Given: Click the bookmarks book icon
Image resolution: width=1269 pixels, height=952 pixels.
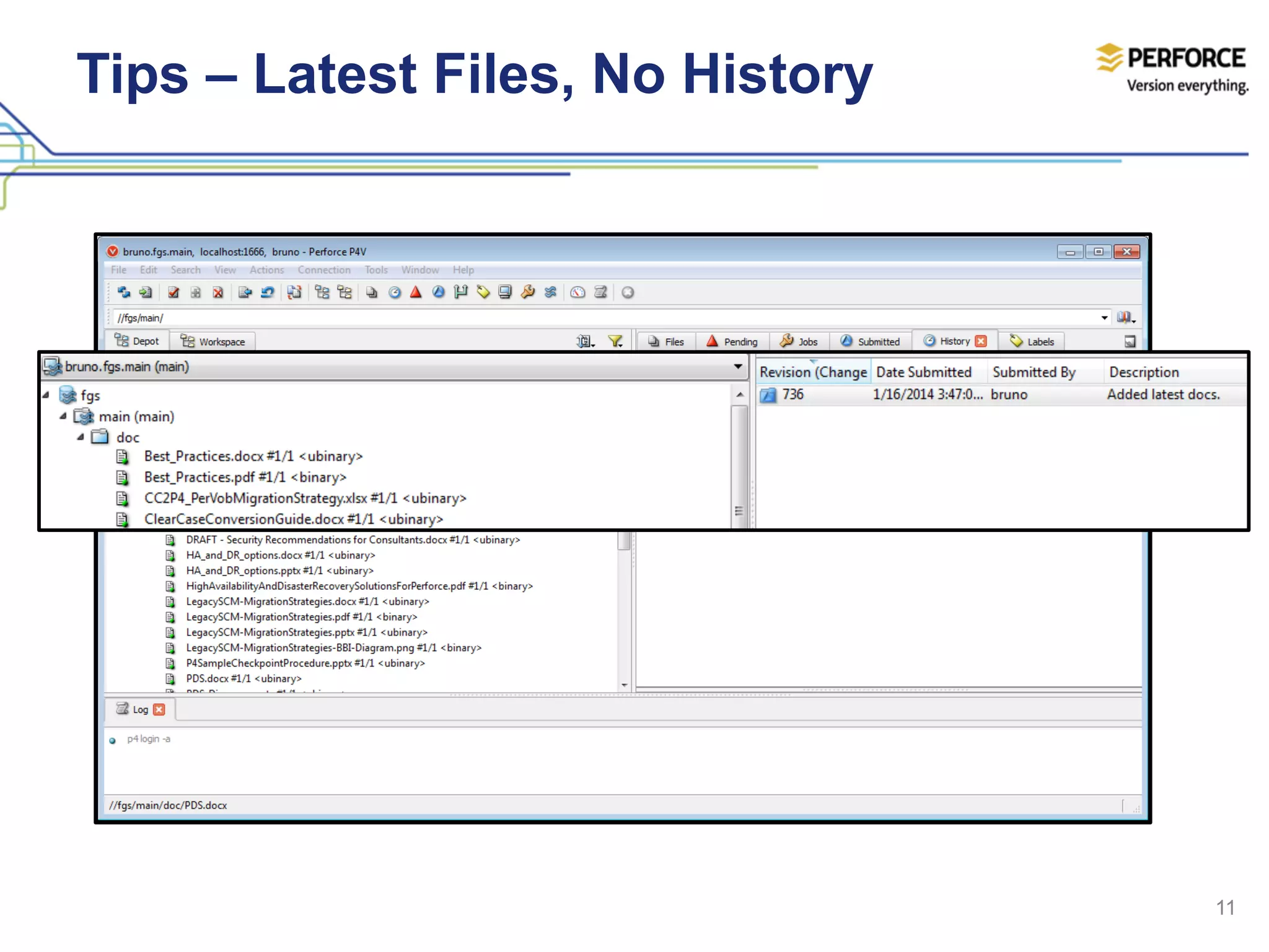Looking at the screenshot, I should [1125, 318].
